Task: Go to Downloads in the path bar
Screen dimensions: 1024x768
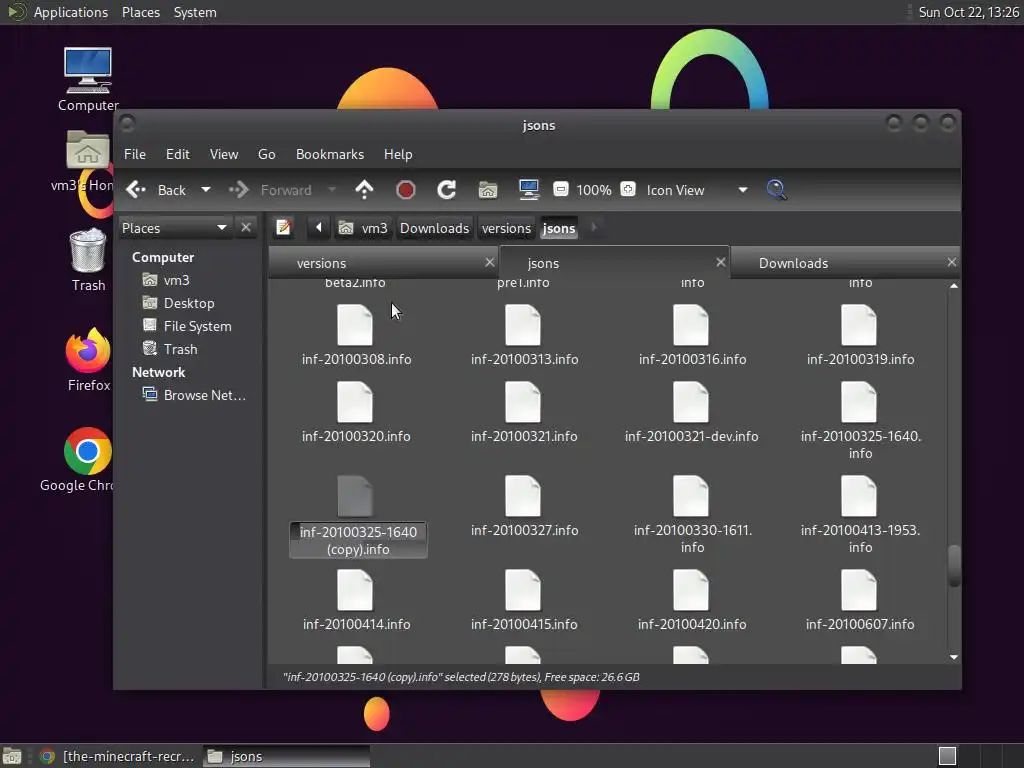Action: [434, 228]
